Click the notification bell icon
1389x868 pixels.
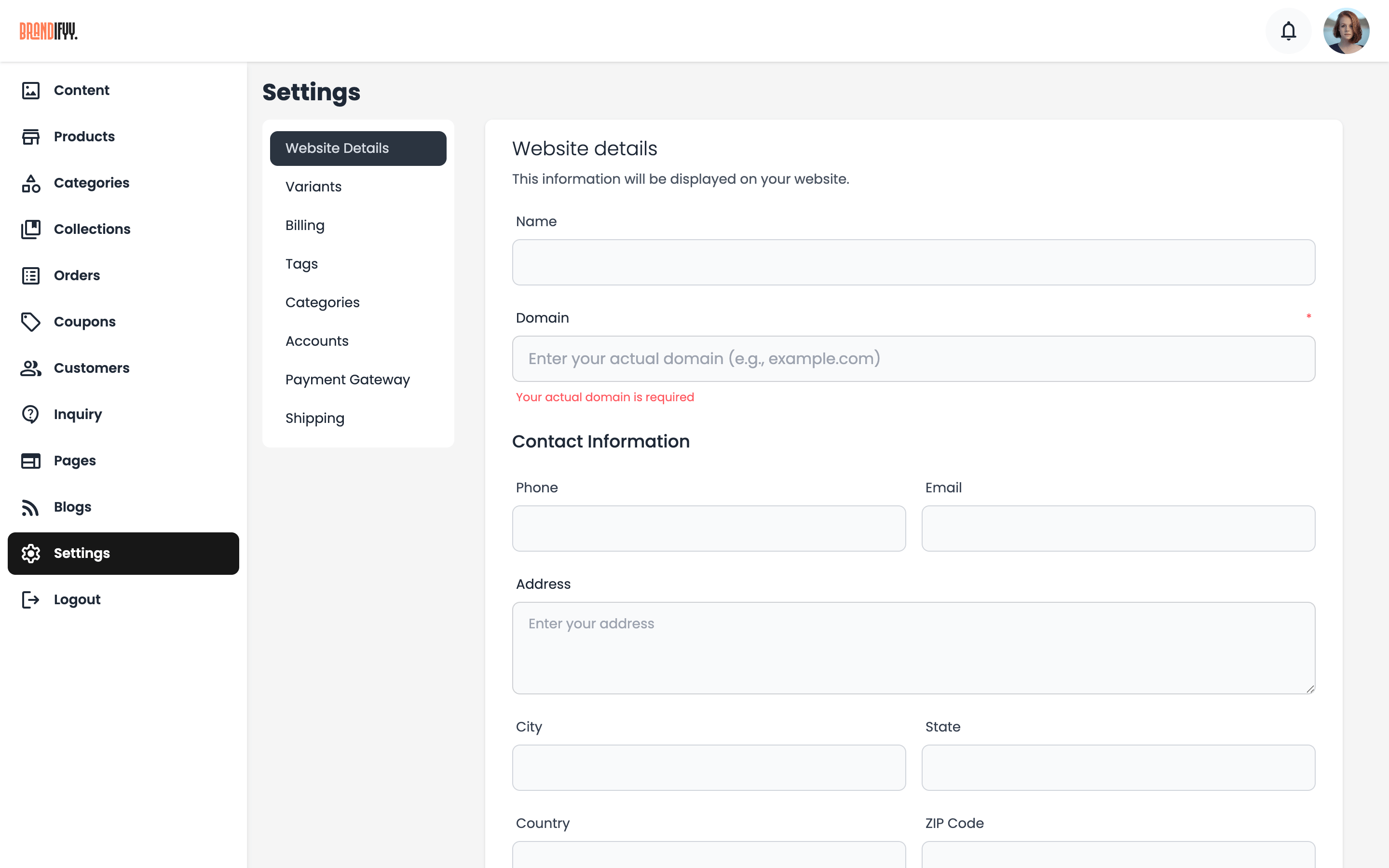pos(1288,30)
